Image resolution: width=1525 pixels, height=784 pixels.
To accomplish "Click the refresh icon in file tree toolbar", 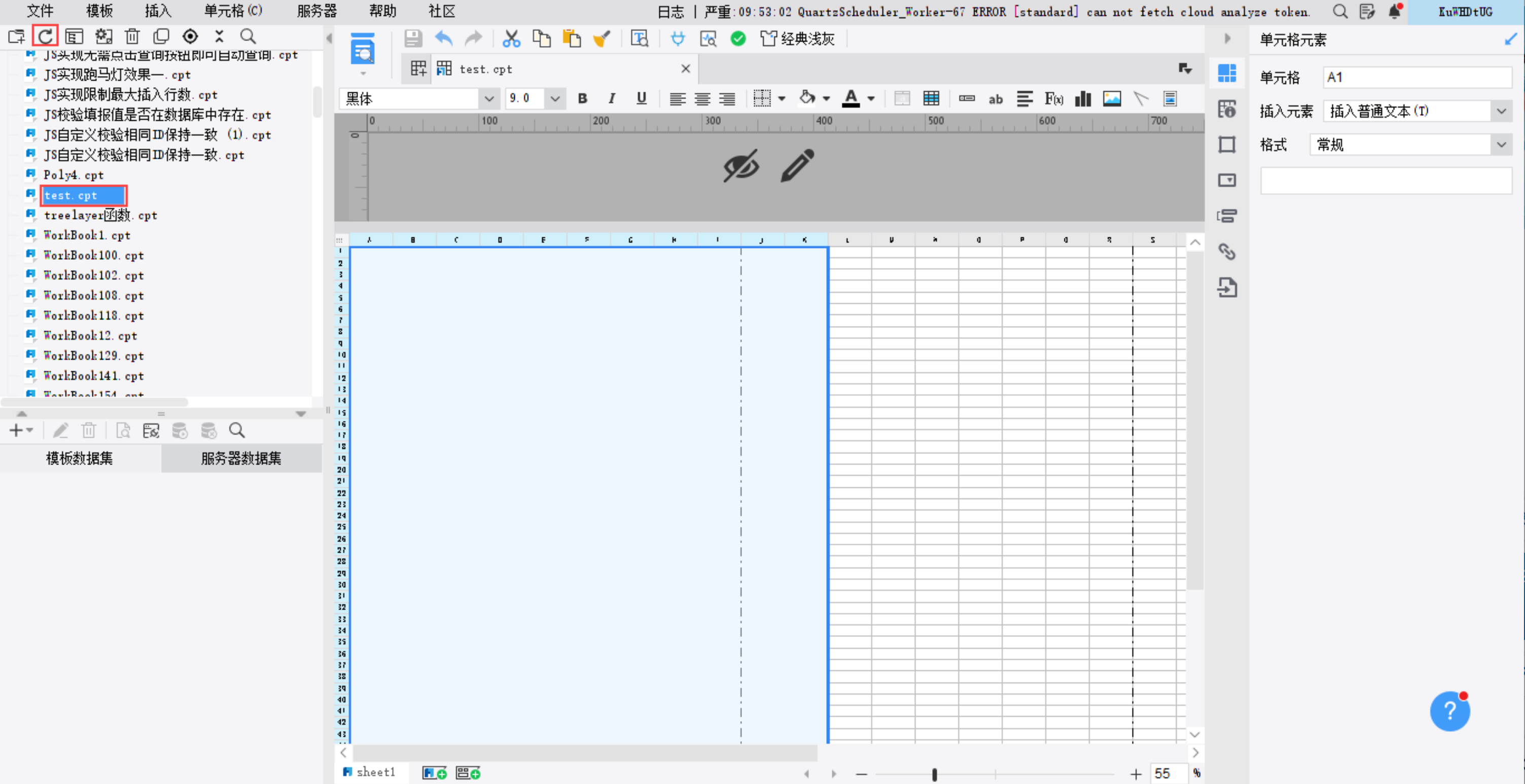I will coord(45,36).
